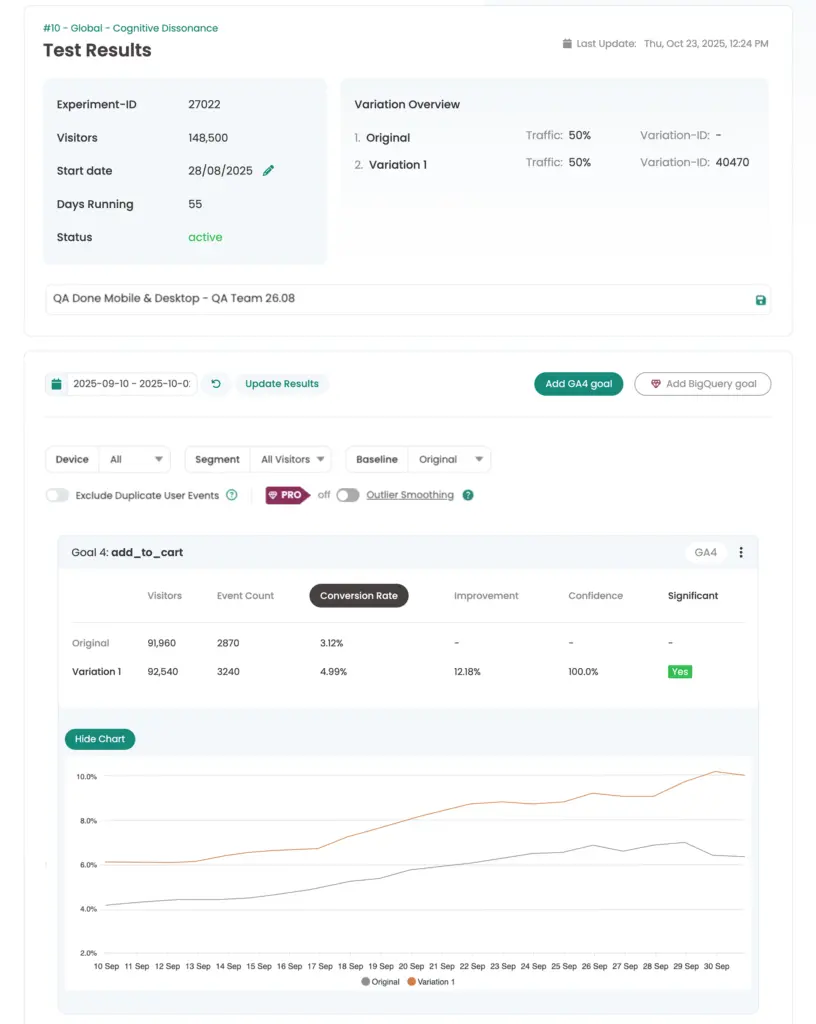Click the reset date range arrow icon
The height and width of the screenshot is (1024, 816).
click(216, 384)
